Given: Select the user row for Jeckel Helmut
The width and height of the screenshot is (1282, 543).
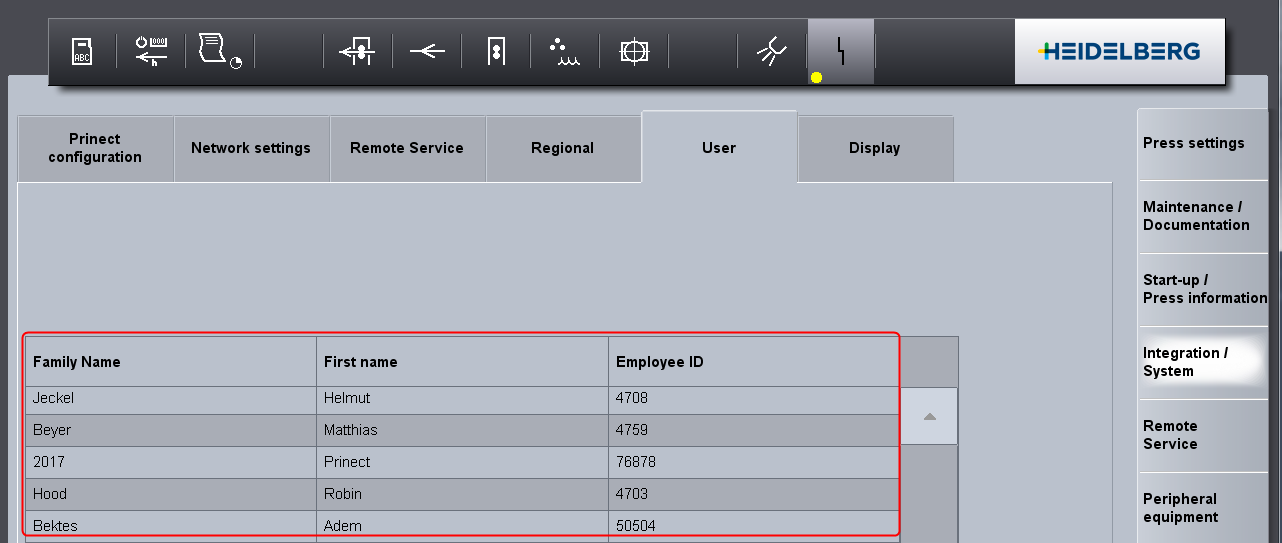Looking at the screenshot, I should 460,398.
